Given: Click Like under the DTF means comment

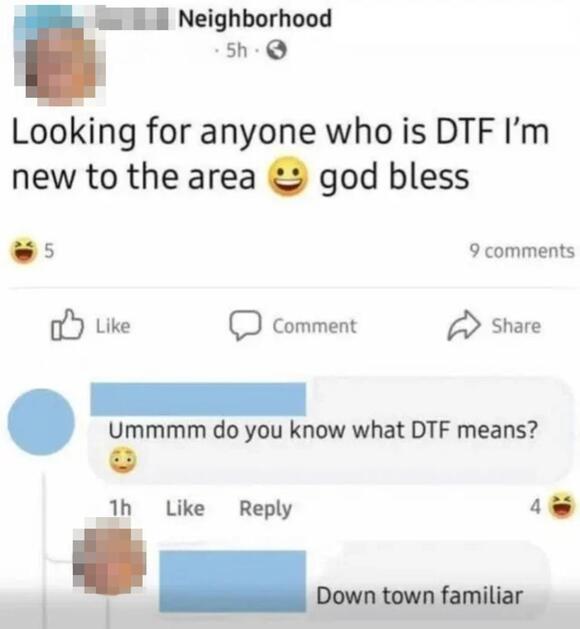Looking at the screenshot, I should click(x=185, y=509).
